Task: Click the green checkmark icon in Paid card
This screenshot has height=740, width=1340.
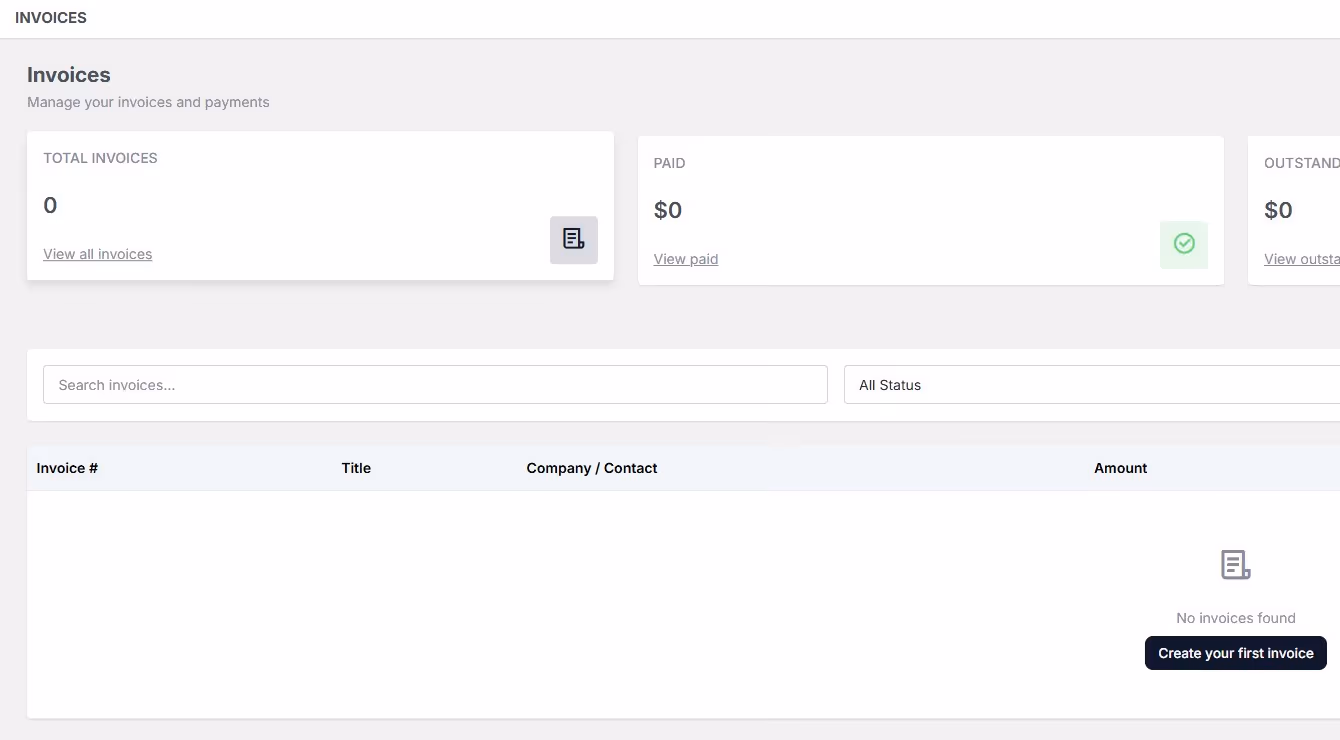Action: (x=1184, y=244)
